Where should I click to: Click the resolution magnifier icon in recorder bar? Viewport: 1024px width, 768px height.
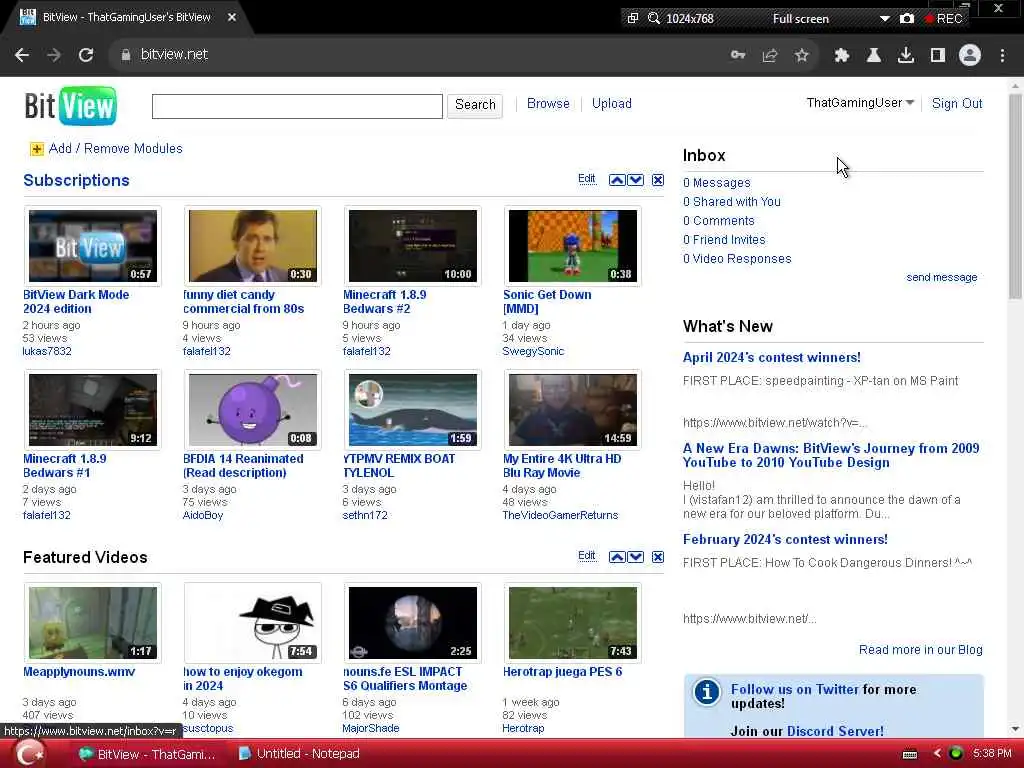pyautogui.click(x=654, y=18)
